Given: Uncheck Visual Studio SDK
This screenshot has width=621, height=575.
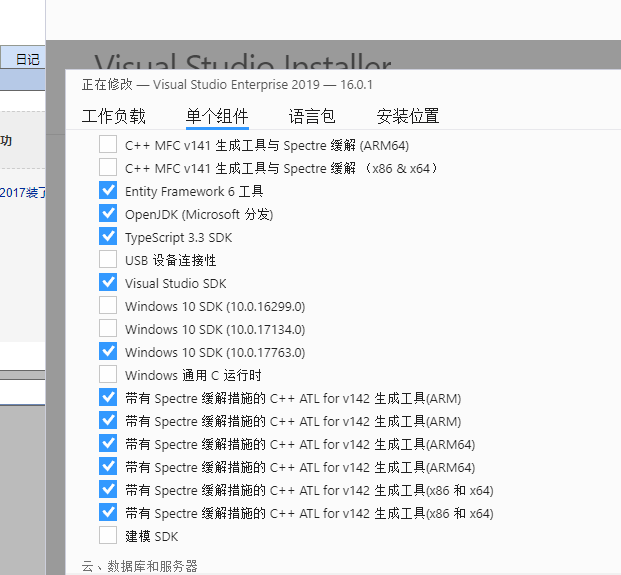Looking at the screenshot, I should 108,282.
